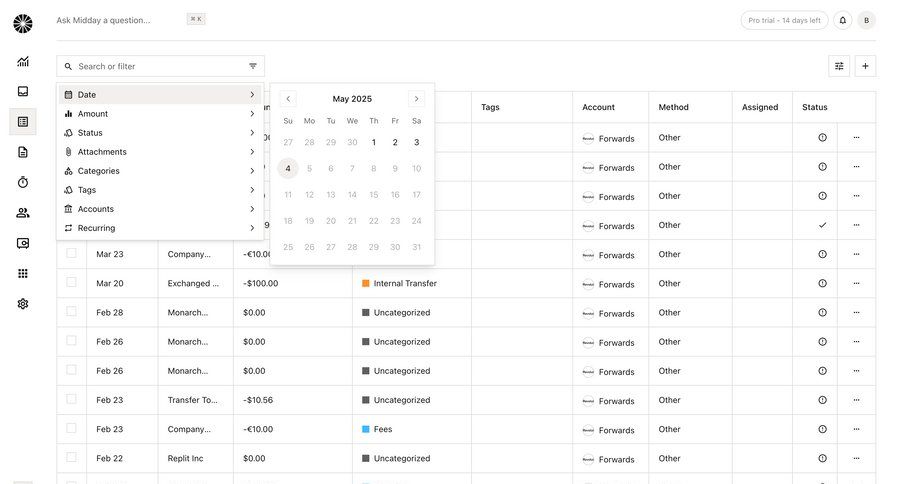Click the status icon in Mar 23 row
The width and height of the screenshot is (900, 484).
point(823,254)
